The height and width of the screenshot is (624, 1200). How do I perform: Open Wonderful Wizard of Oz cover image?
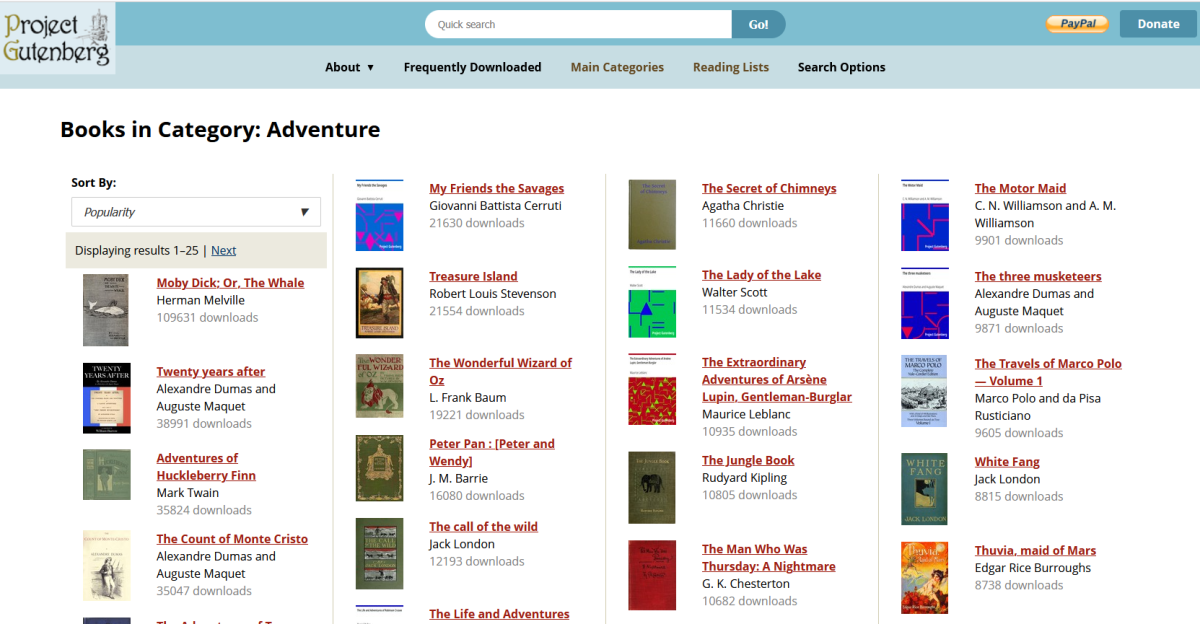click(x=380, y=386)
